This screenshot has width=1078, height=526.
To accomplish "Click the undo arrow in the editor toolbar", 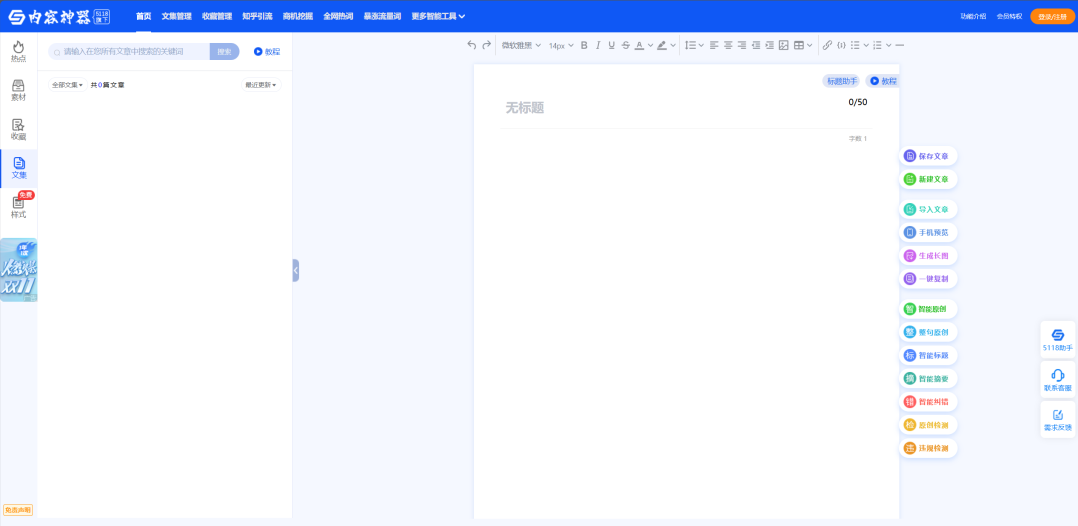I will pos(472,45).
